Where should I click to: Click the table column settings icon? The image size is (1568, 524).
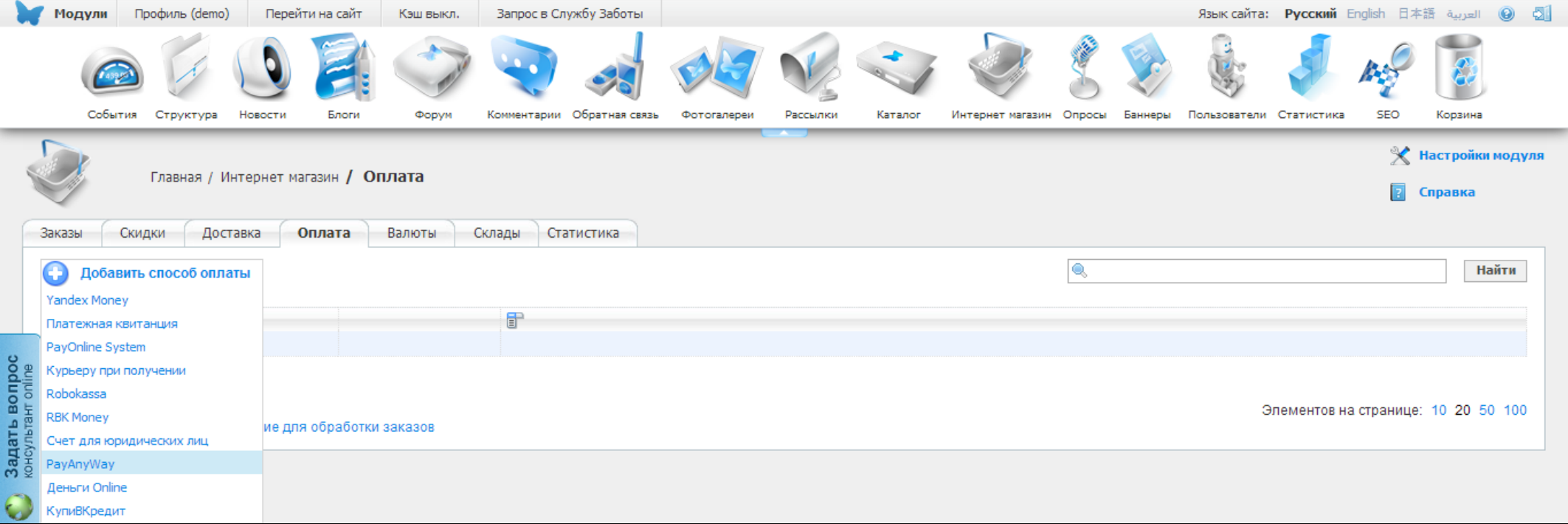[x=514, y=320]
